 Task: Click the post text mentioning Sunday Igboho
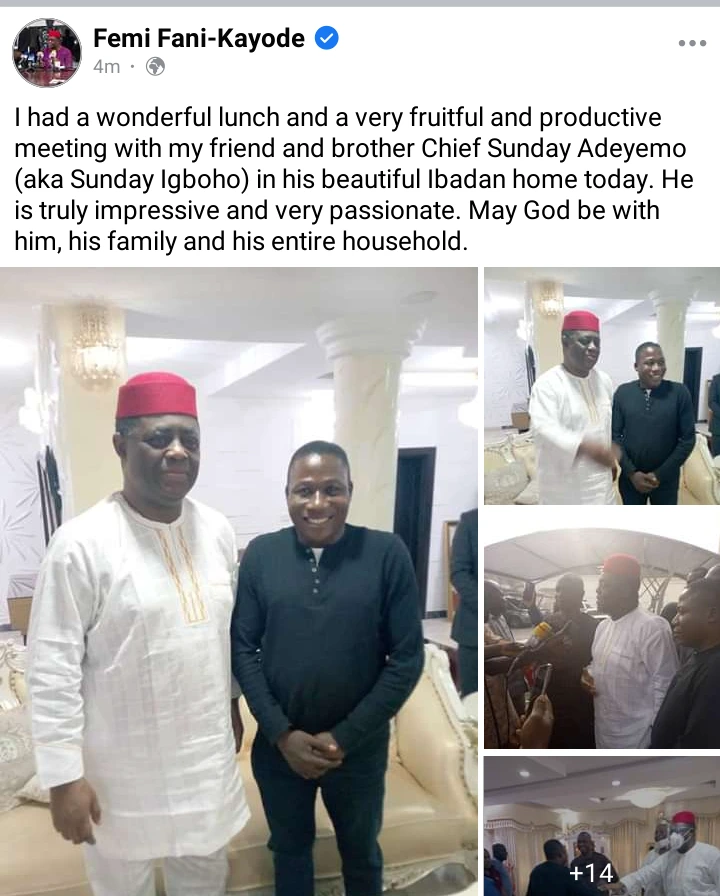click(x=354, y=179)
